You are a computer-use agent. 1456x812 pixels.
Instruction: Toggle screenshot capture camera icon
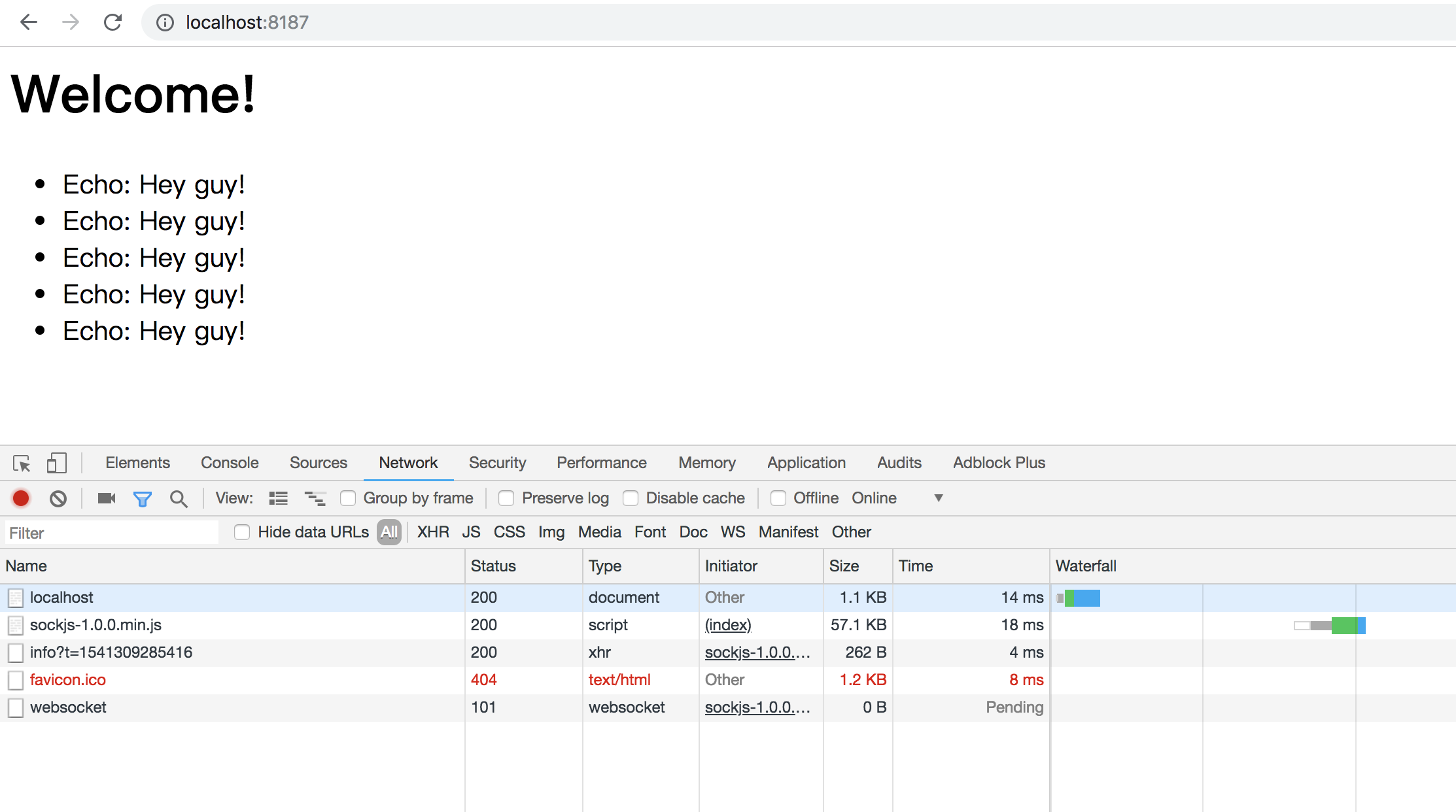(x=107, y=498)
